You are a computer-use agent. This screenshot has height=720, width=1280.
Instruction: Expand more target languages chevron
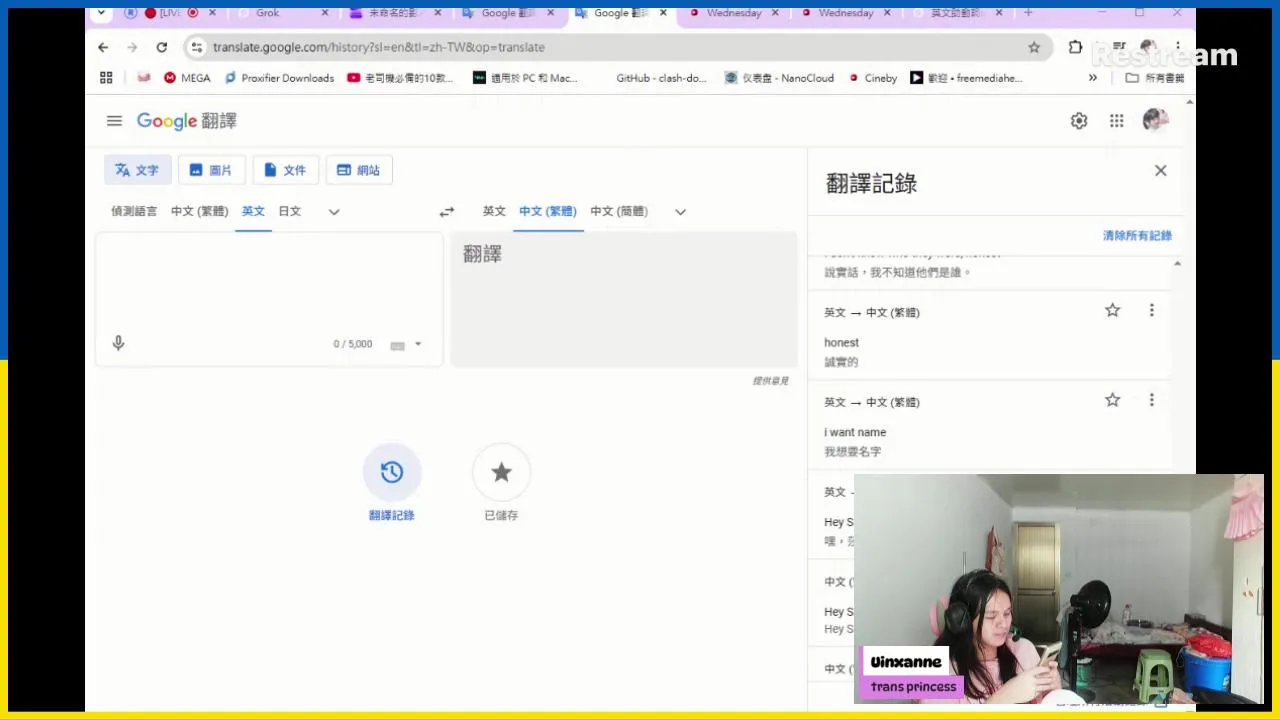(680, 211)
